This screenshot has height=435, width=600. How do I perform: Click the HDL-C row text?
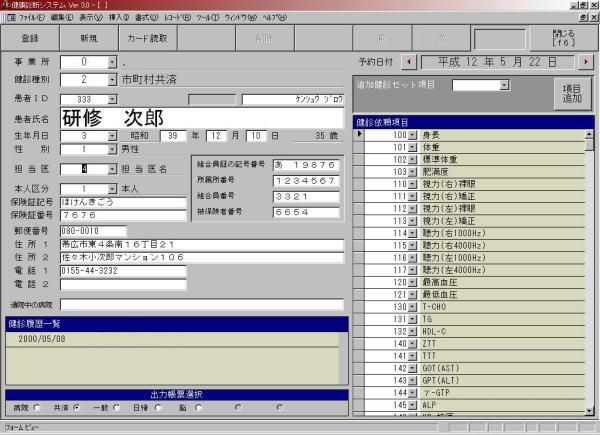pyautogui.click(x=434, y=331)
